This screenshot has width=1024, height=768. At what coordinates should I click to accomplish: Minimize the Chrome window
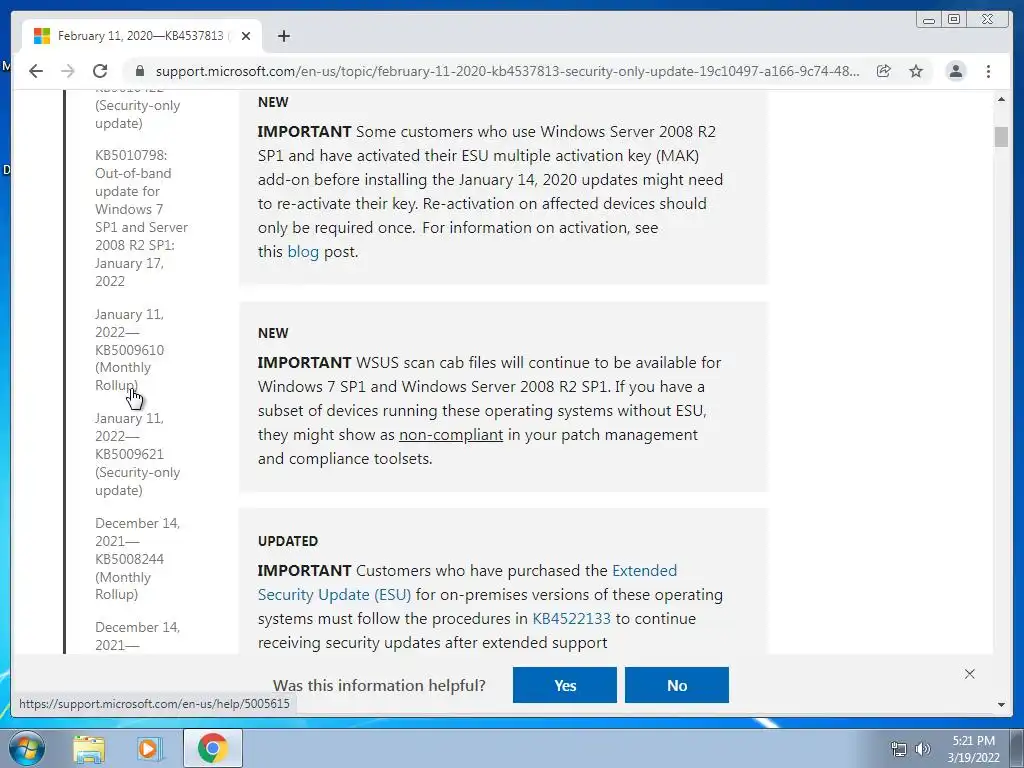[x=929, y=20]
